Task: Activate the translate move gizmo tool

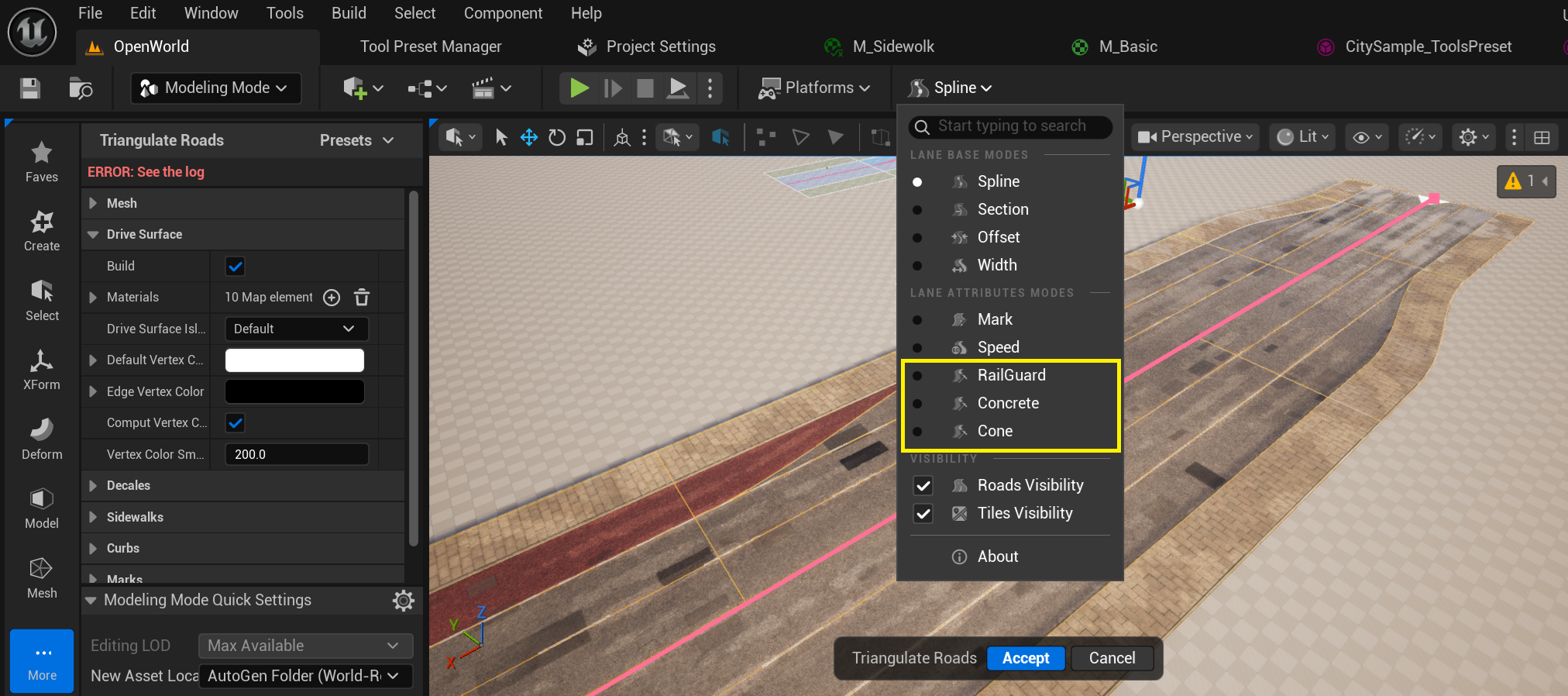Action: click(529, 137)
